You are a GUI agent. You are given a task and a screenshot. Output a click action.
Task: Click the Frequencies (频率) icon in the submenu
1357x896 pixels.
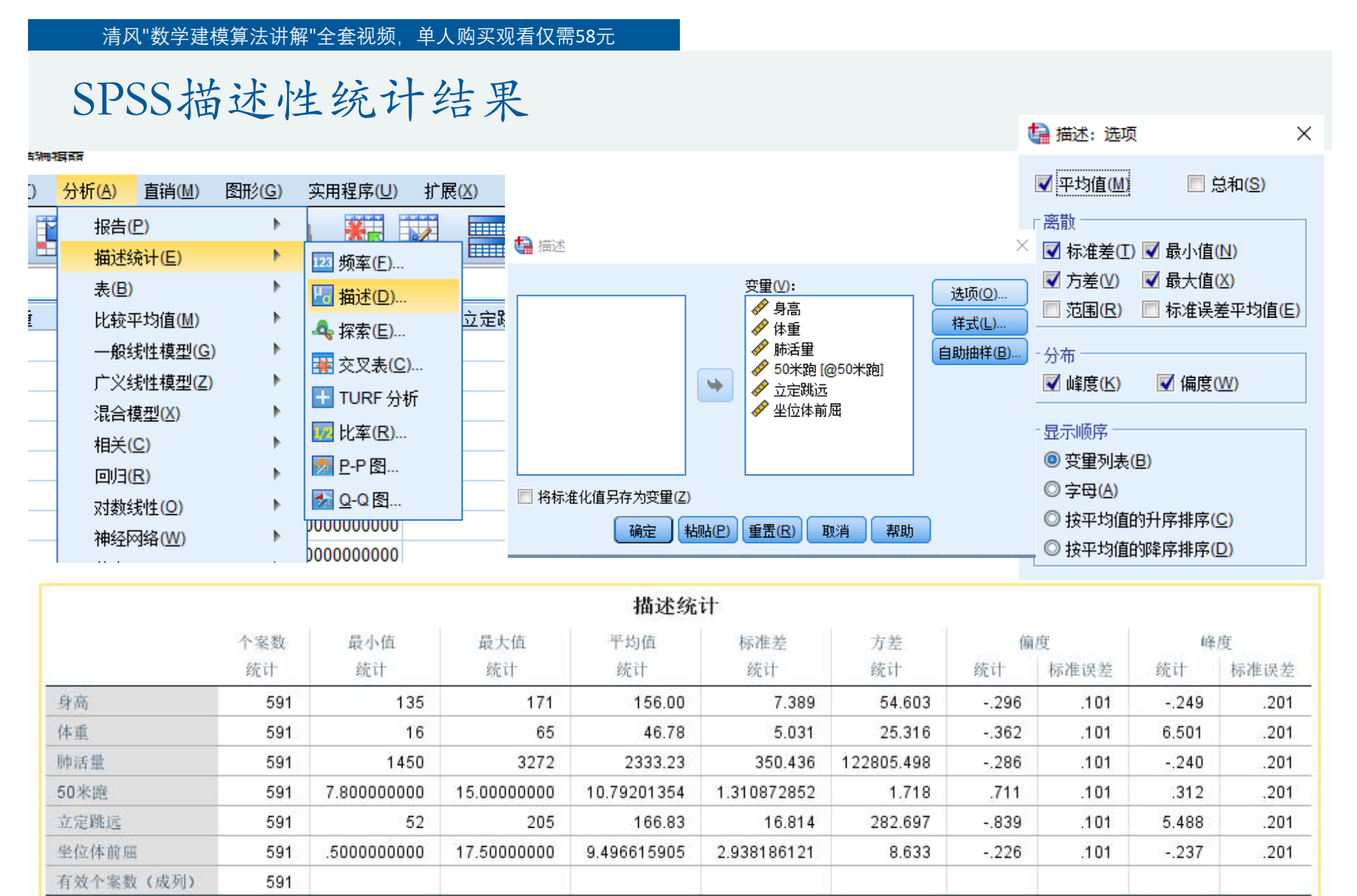click(x=322, y=263)
